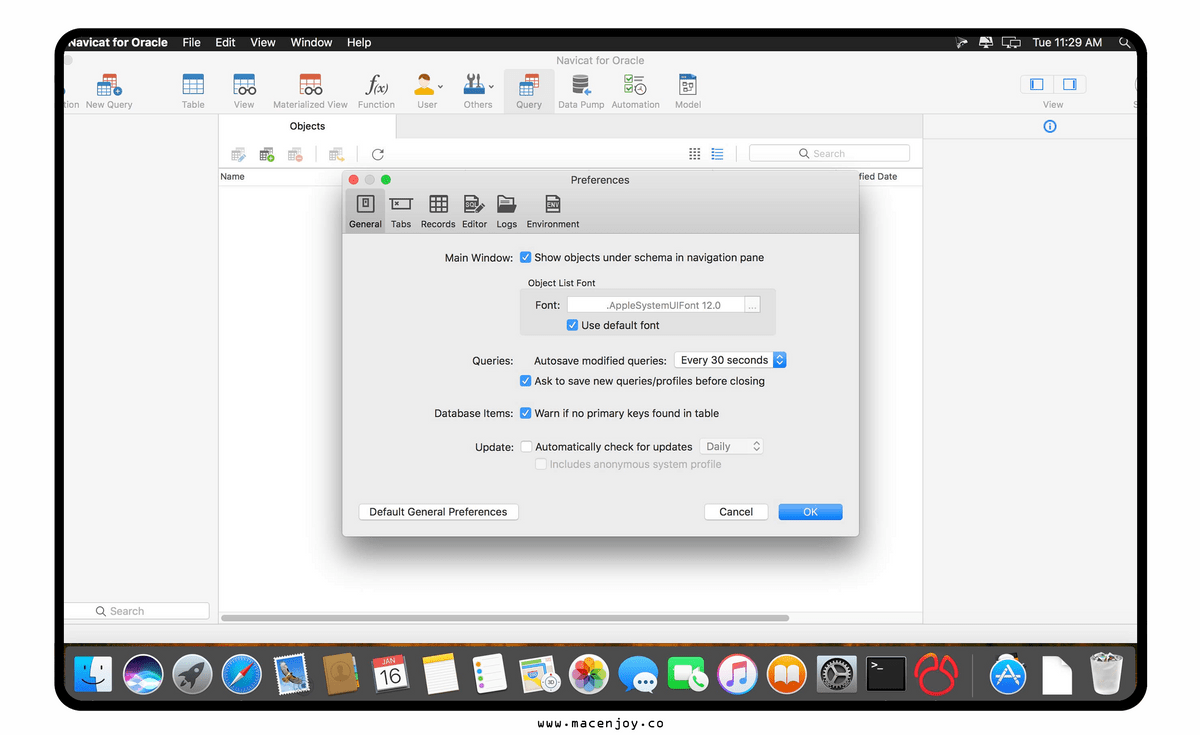Image resolution: width=1200 pixels, height=735 pixels.
Task: Open the Edit menu
Action: 226,42
